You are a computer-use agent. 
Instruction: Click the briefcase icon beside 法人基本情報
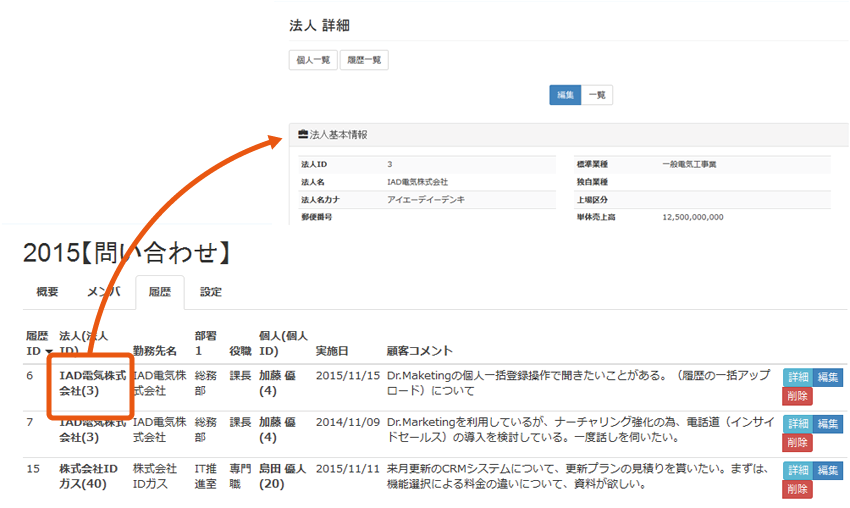point(303,134)
